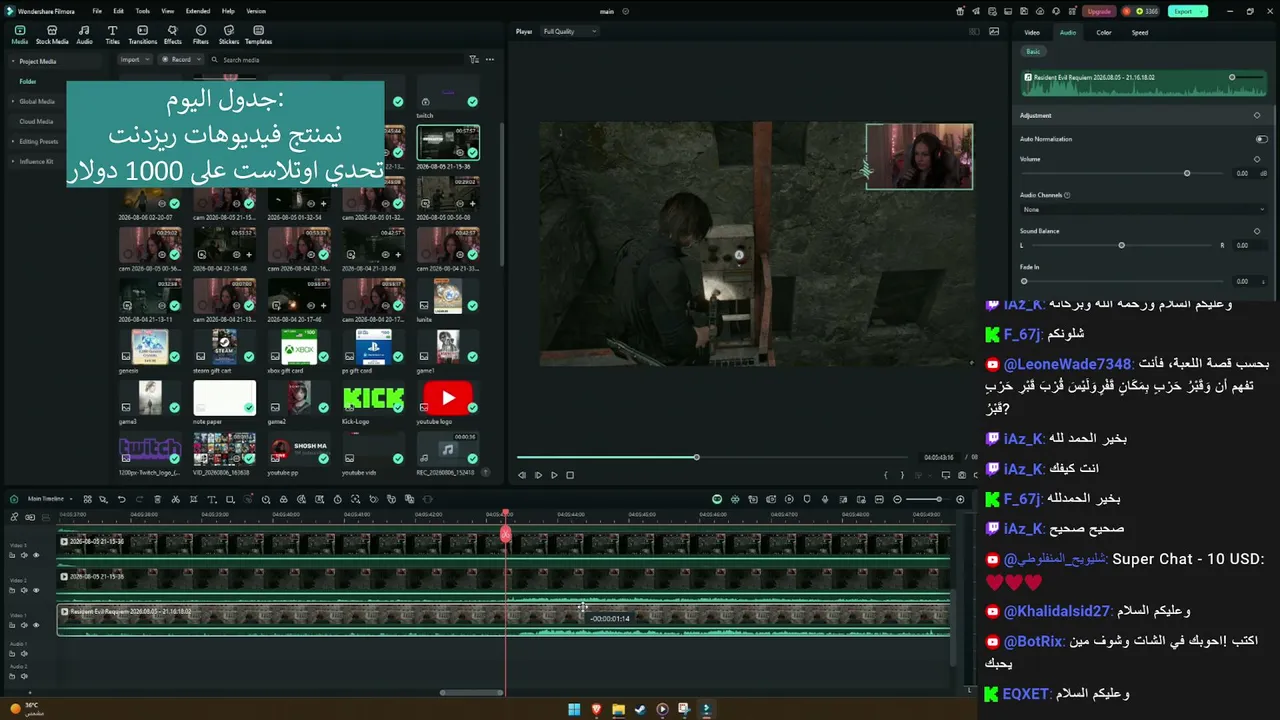Viewport: 1280px width, 720px height.
Task: Hide the Video 3 track
Action: tap(36, 555)
